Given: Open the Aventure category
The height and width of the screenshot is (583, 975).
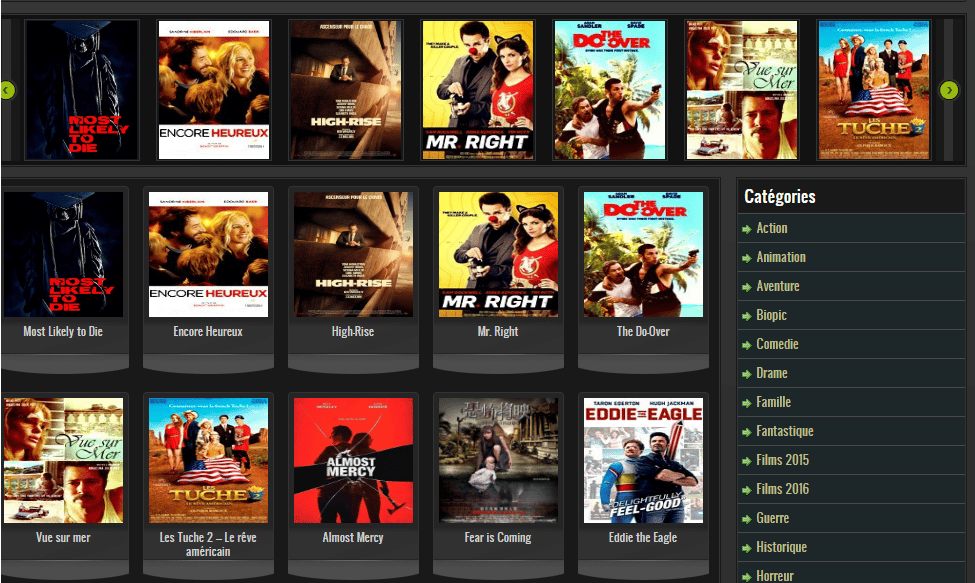Looking at the screenshot, I should coord(777,286).
